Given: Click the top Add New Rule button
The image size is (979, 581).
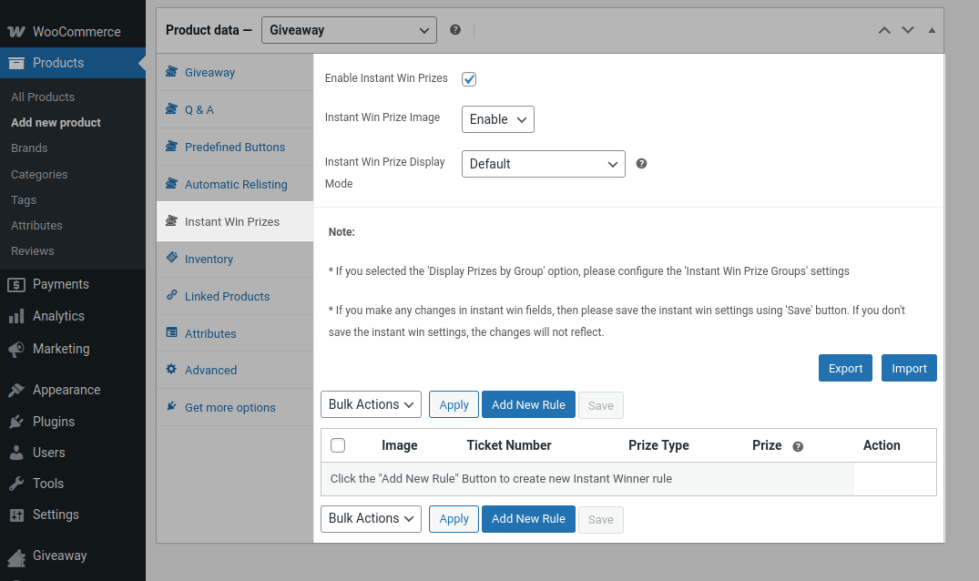Looking at the screenshot, I should [x=528, y=404].
